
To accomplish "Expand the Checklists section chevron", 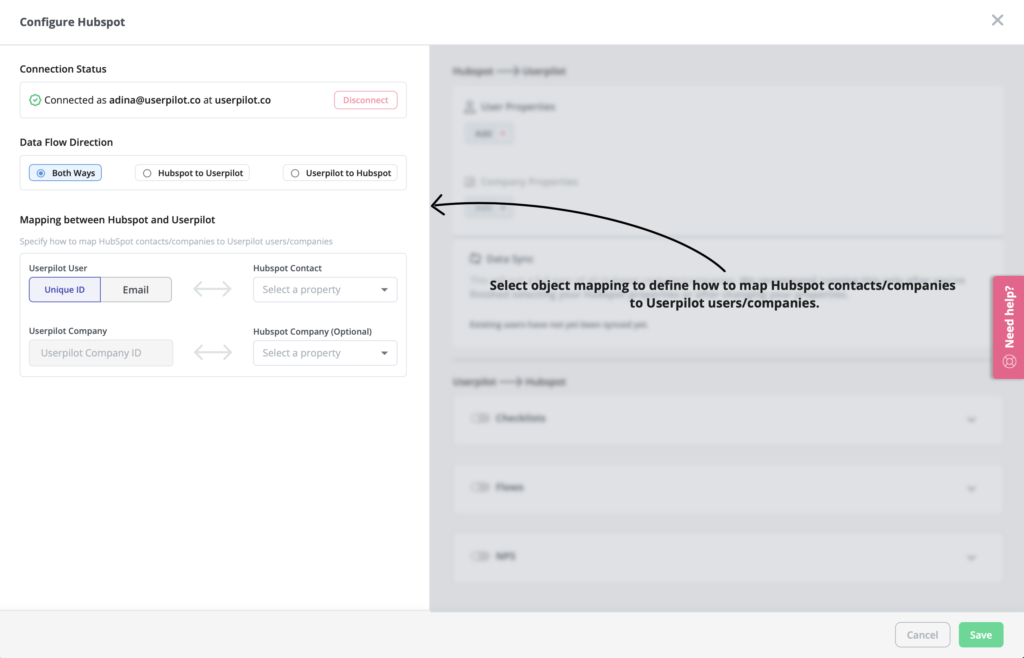I will pos(971,419).
